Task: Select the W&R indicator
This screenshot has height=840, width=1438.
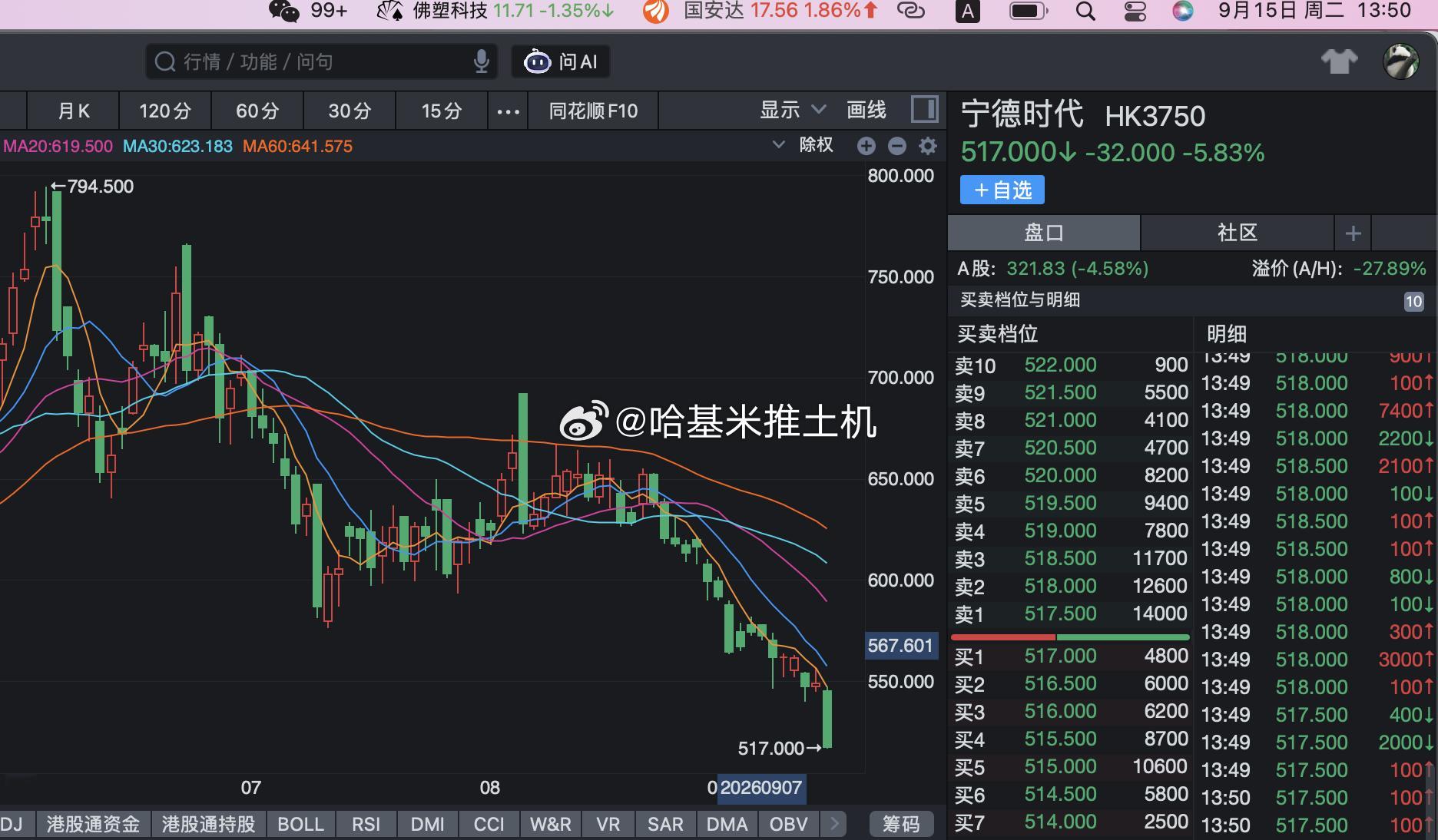Action: click(551, 825)
